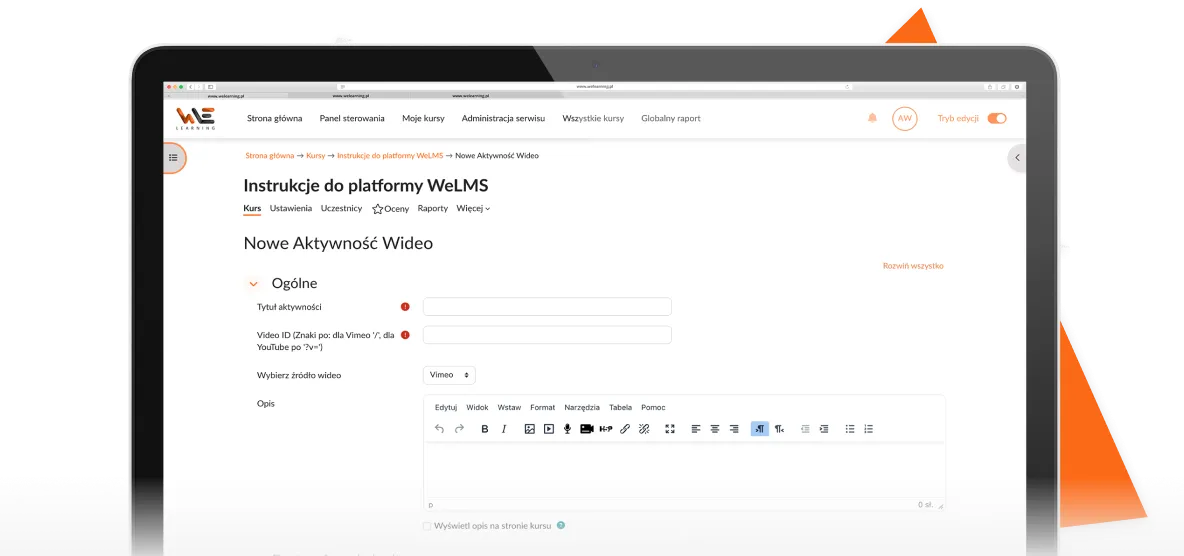
Task: Insert H5P content from the editor toolbar
Action: (x=606, y=429)
